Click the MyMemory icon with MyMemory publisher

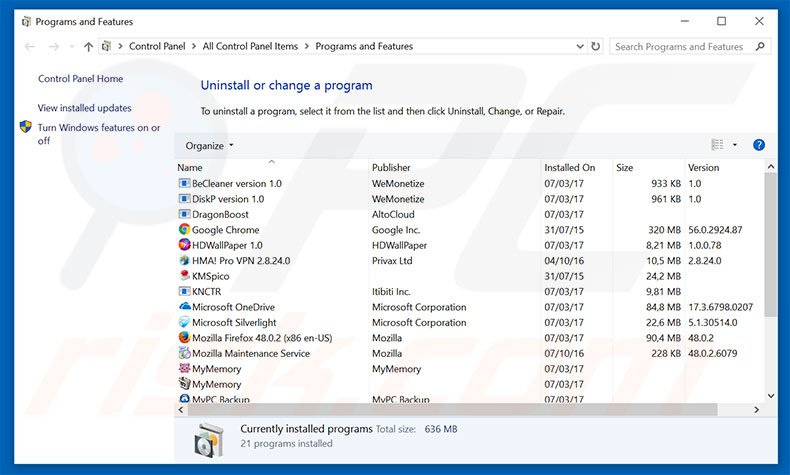coord(184,368)
